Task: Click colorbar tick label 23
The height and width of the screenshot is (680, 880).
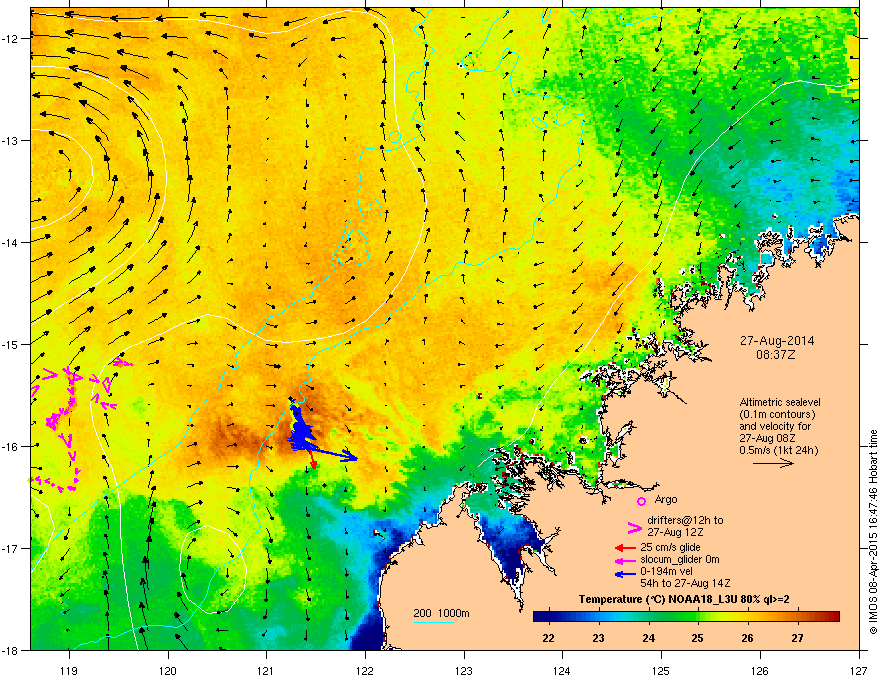Action: (598, 638)
